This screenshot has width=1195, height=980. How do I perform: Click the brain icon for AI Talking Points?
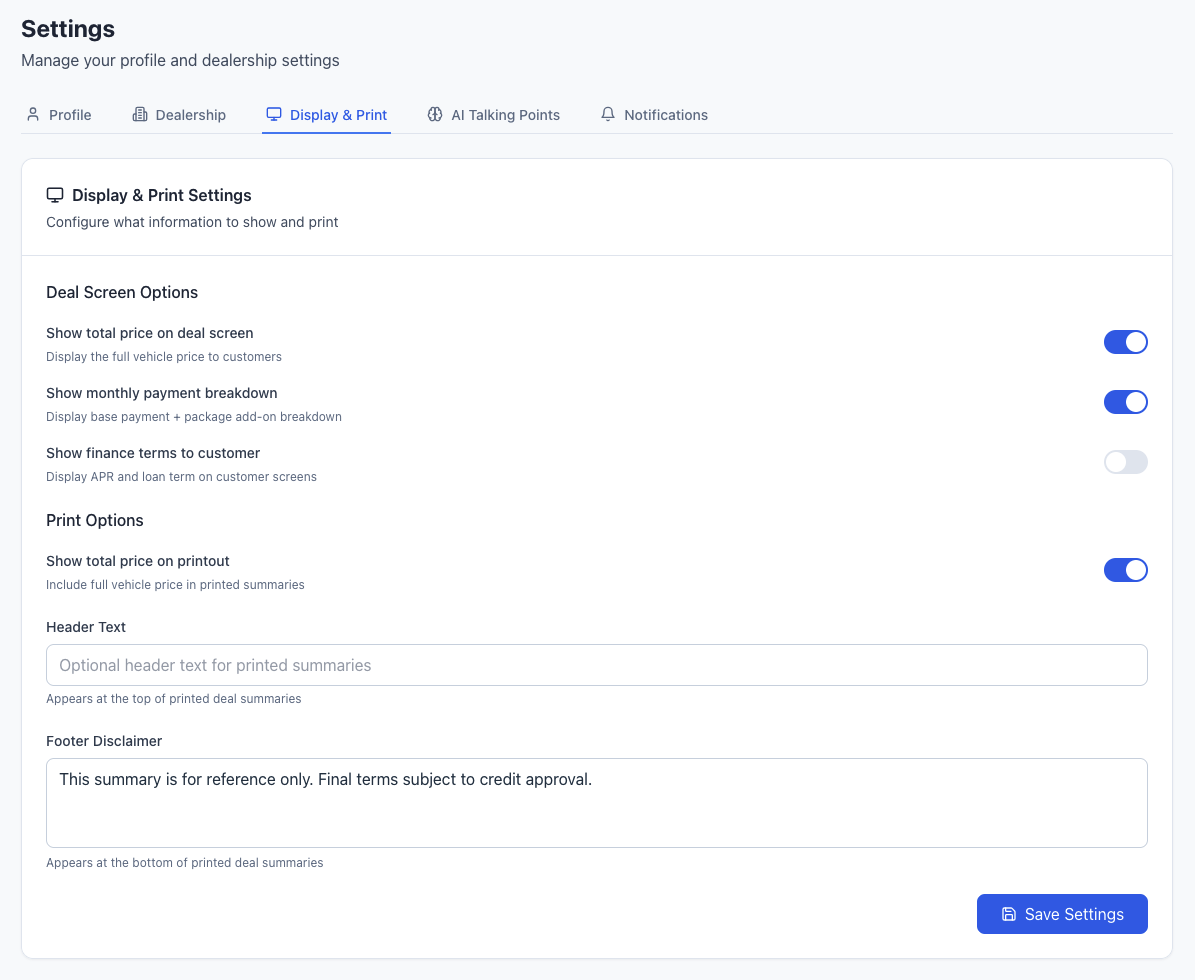(435, 115)
